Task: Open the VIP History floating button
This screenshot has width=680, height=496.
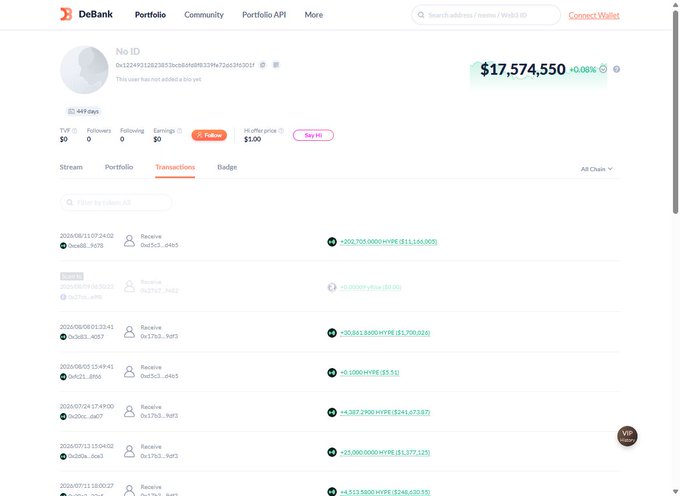Action: point(627,436)
